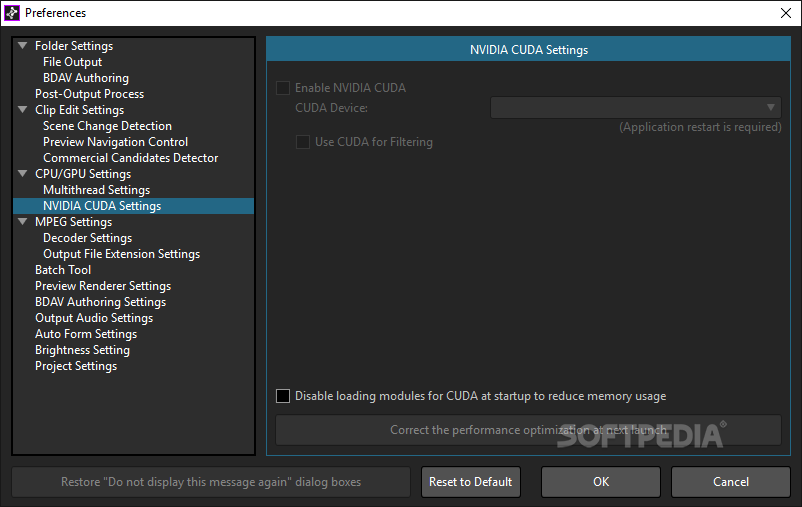Click the Application restart is required note
This screenshot has width=802, height=507.
[700, 127]
